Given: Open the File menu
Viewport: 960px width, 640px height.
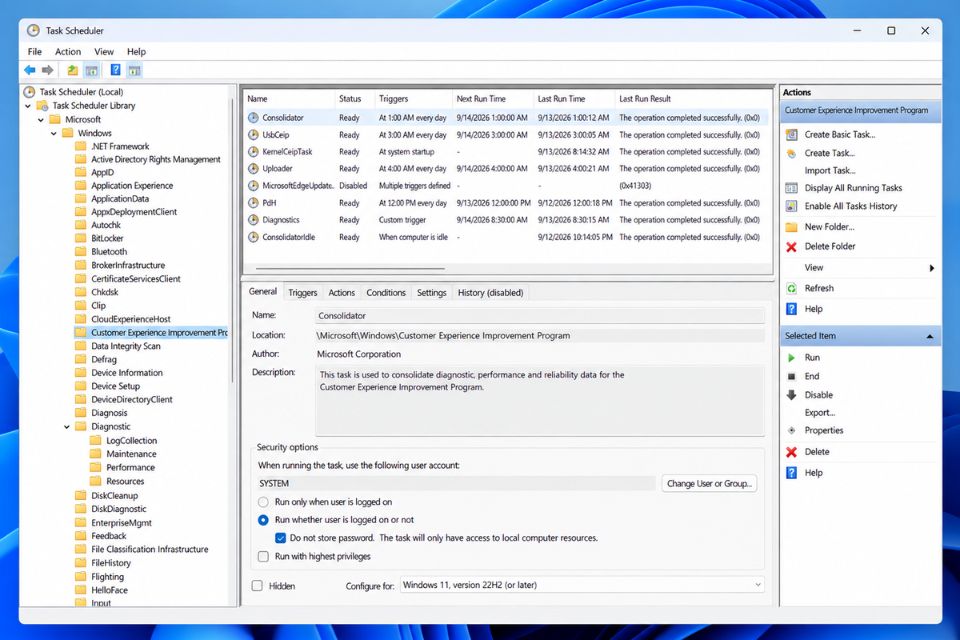Looking at the screenshot, I should pyautogui.click(x=35, y=52).
